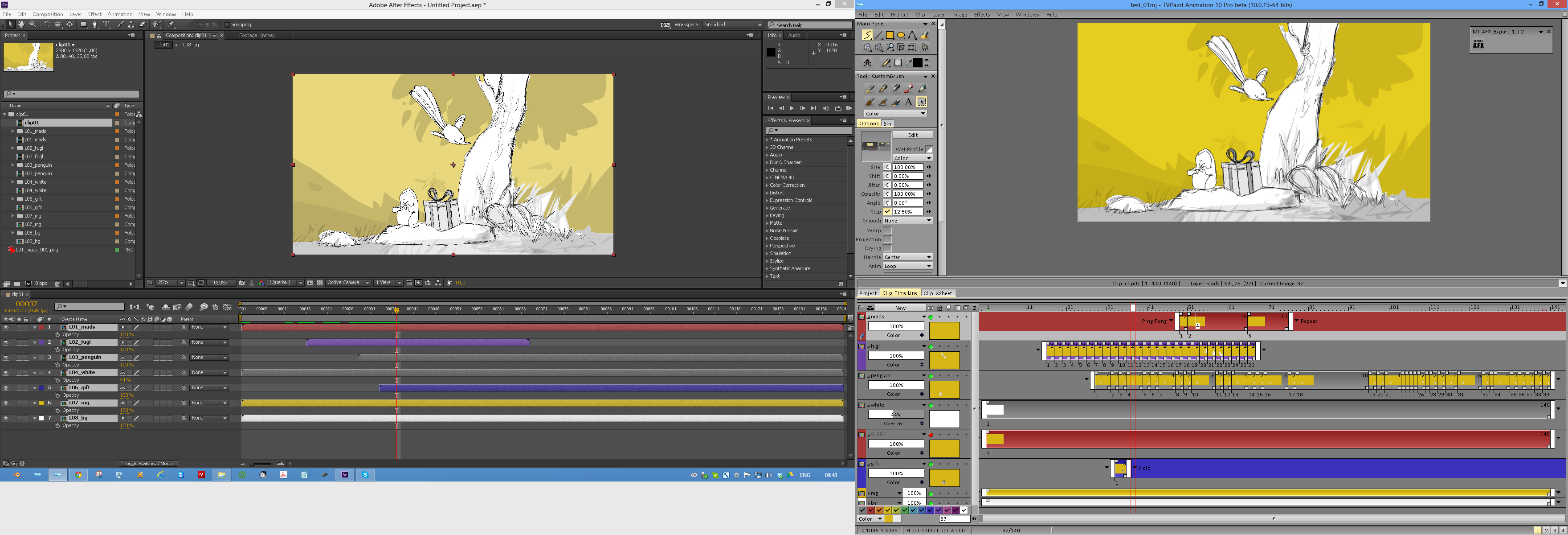The image size is (1568, 535).
Task: Open the Composition menu in After Effects
Action: pos(48,14)
